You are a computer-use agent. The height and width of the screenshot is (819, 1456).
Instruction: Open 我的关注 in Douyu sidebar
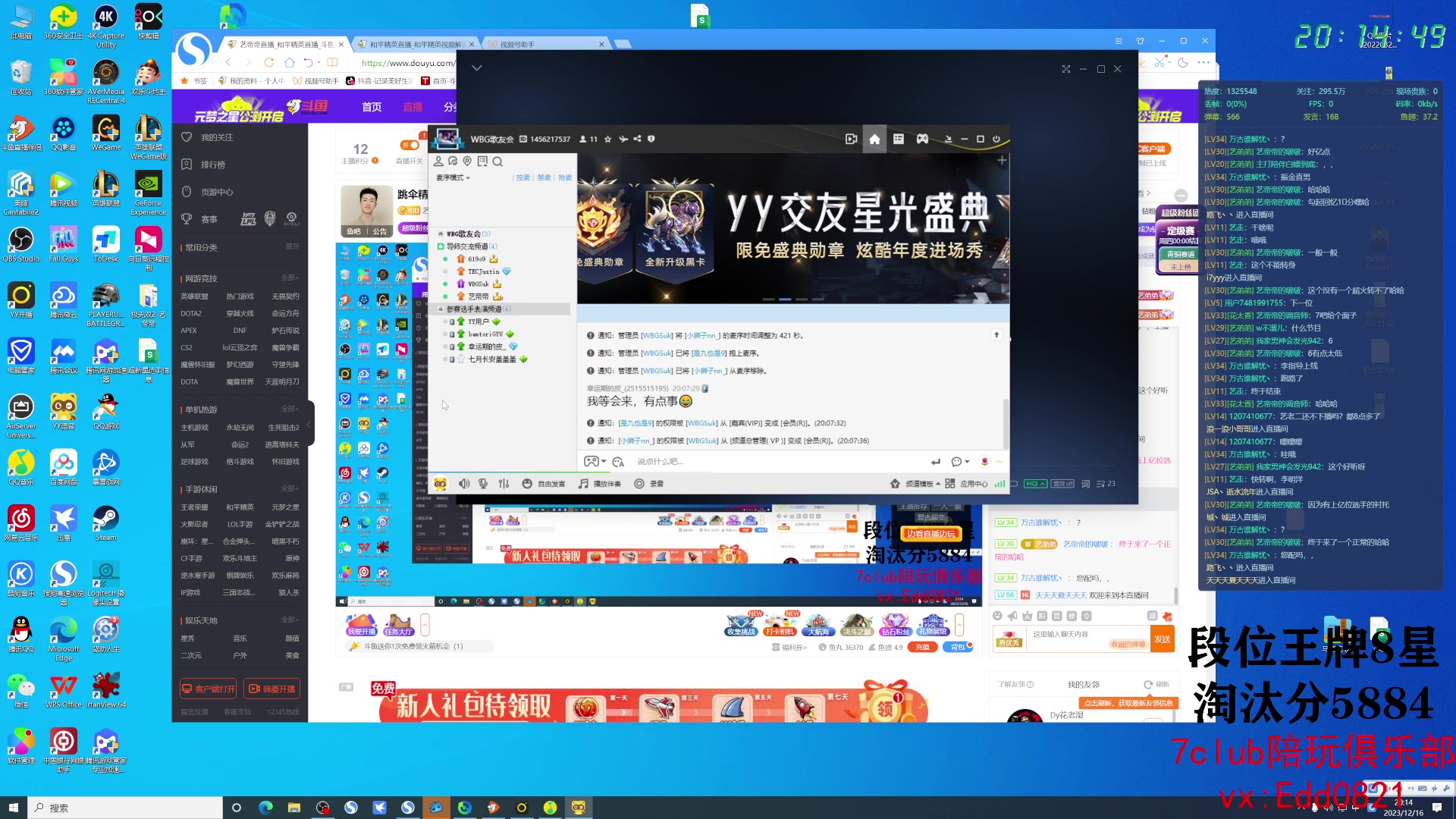pyautogui.click(x=207, y=137)
